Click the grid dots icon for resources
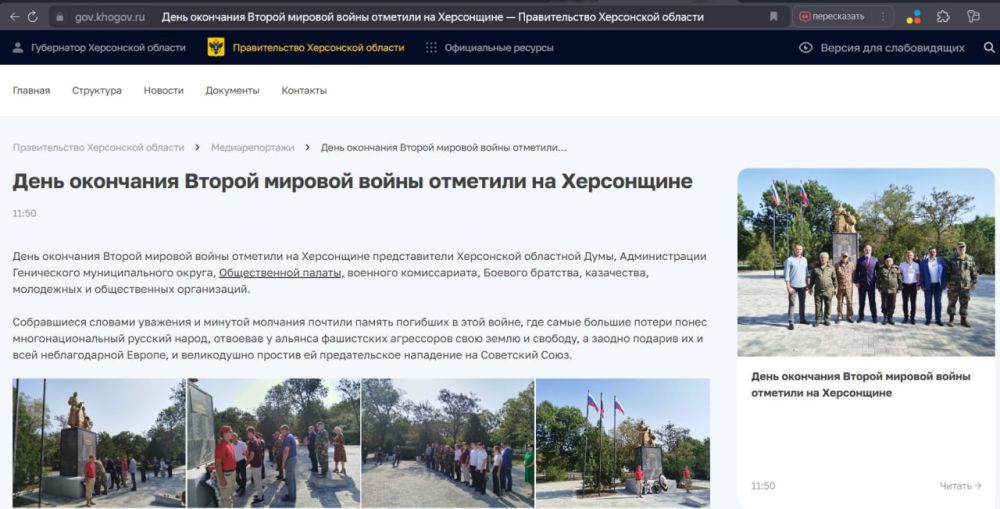The height and width of the screenshot is (509, 1000). (431, 48)
